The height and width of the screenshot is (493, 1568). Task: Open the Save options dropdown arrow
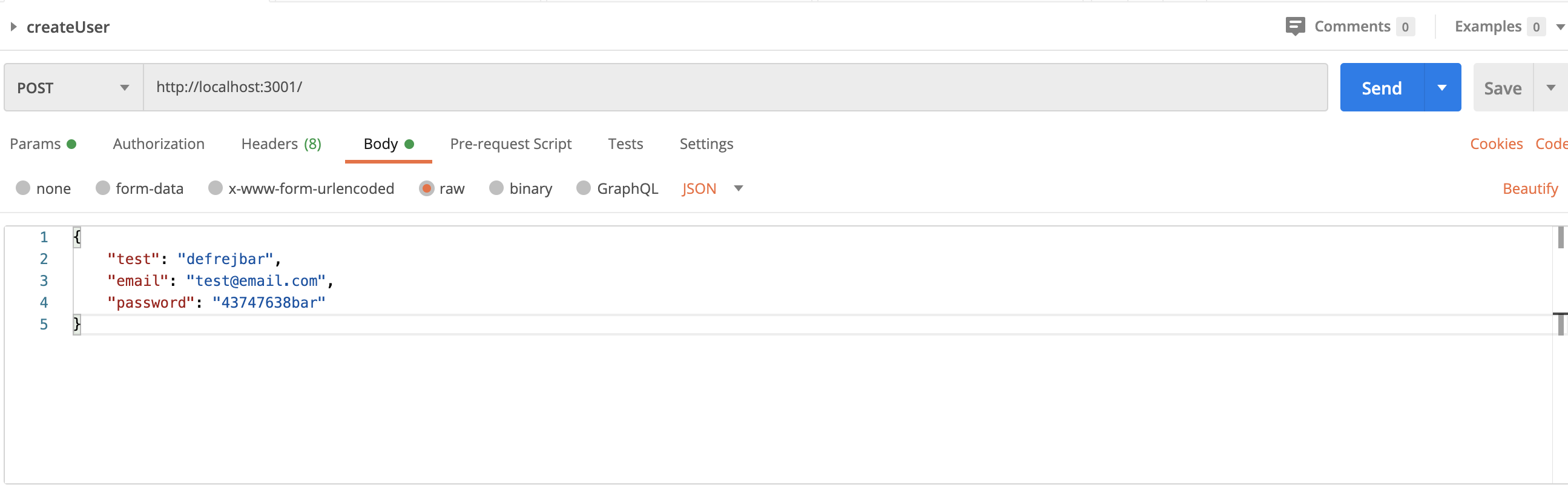[x=1550, y=88]
